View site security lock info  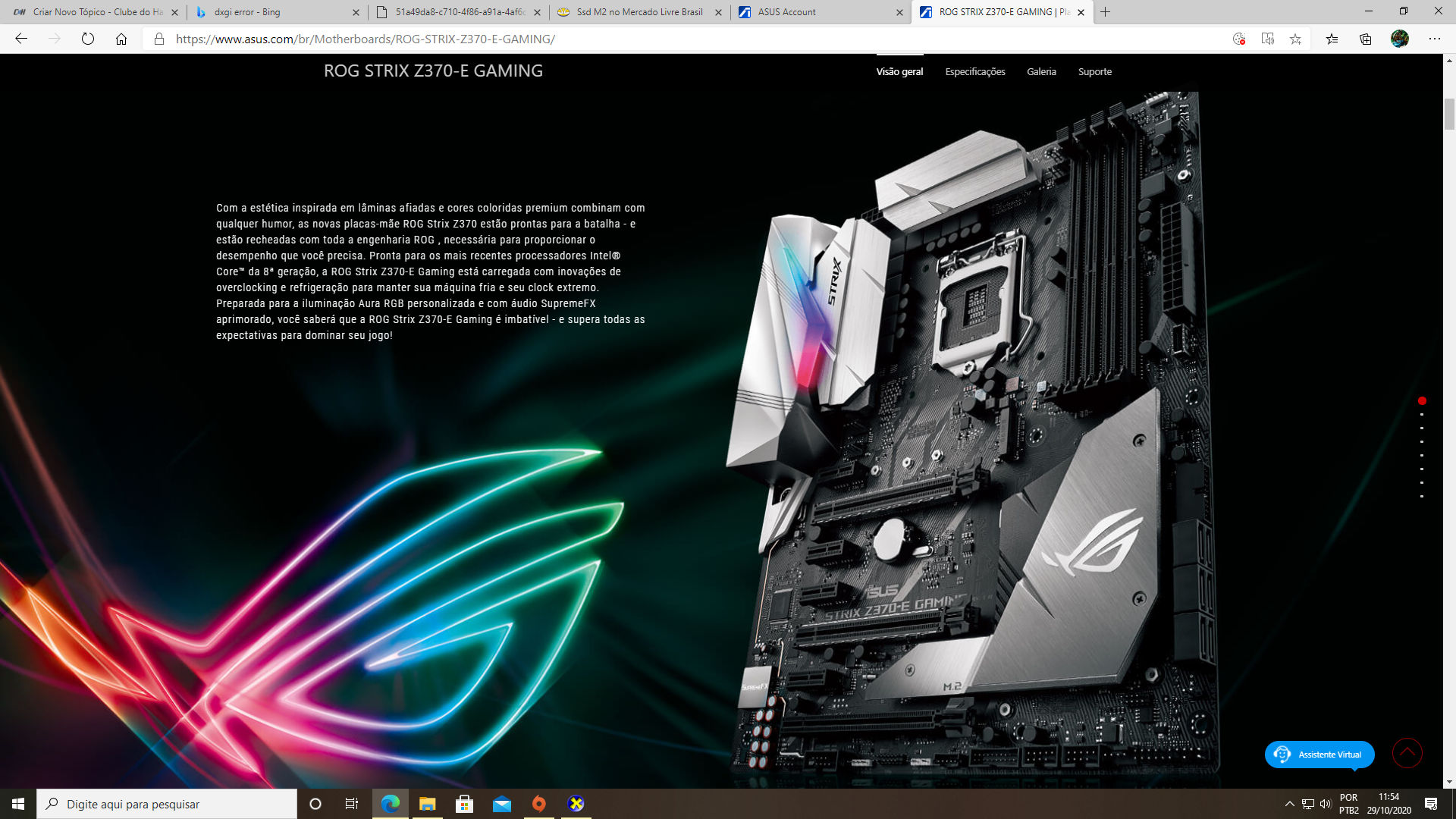point(158,39)
